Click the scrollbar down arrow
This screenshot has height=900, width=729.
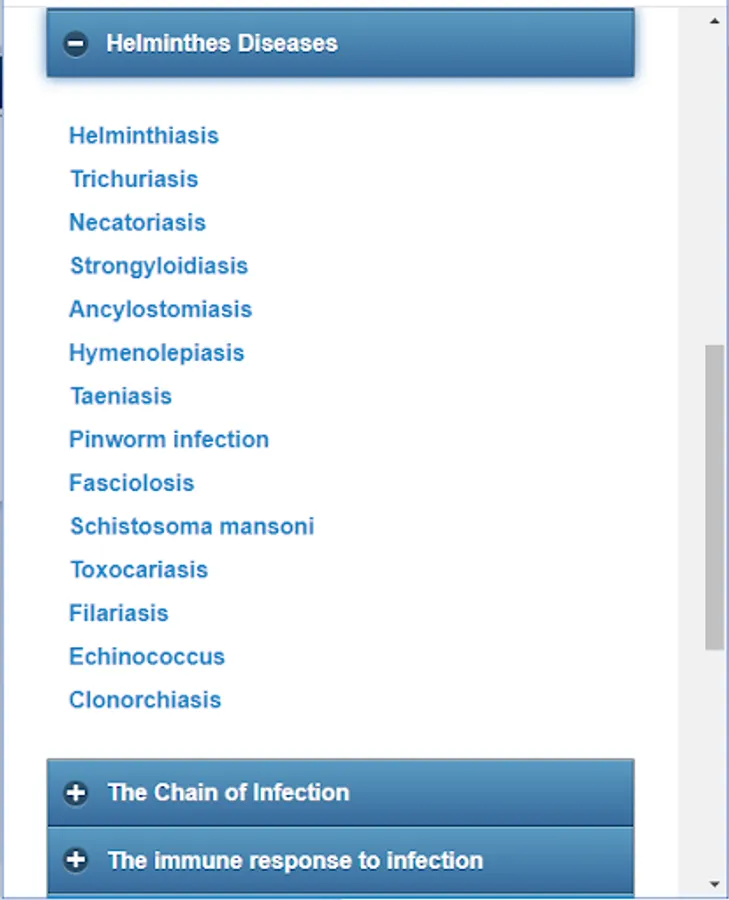(x=714, y=884)
